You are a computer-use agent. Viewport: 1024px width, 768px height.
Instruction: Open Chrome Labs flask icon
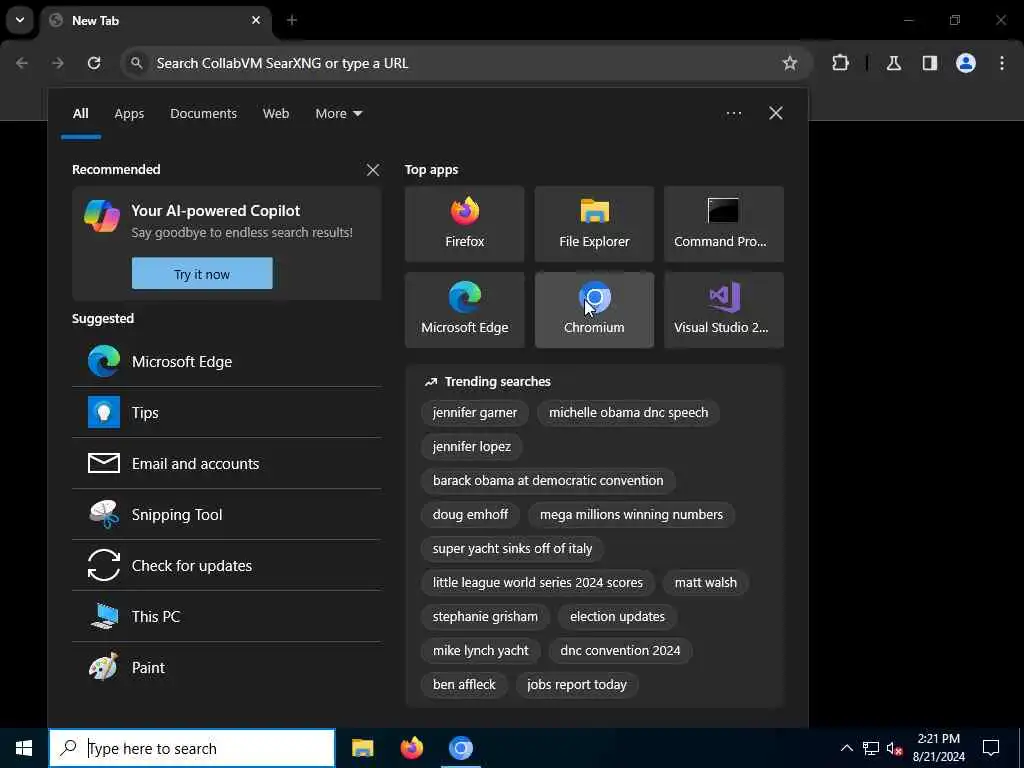(x=894, y=63)
